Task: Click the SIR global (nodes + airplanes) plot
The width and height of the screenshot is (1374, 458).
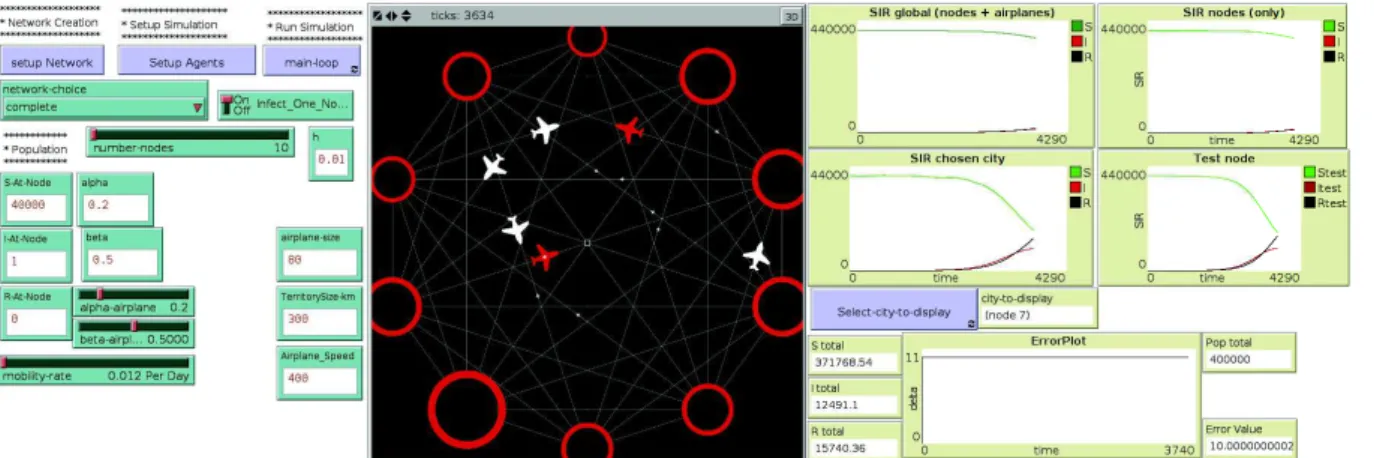Action: 952,75
